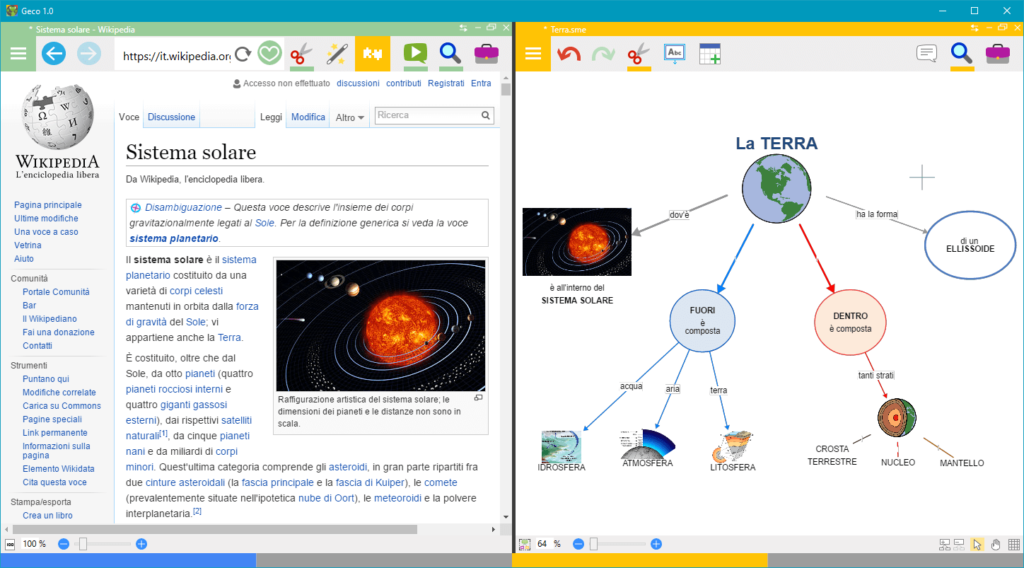Open the hamburger menu in Wikipedia pane
The image size is (1024, 568).
coord(18,54)
